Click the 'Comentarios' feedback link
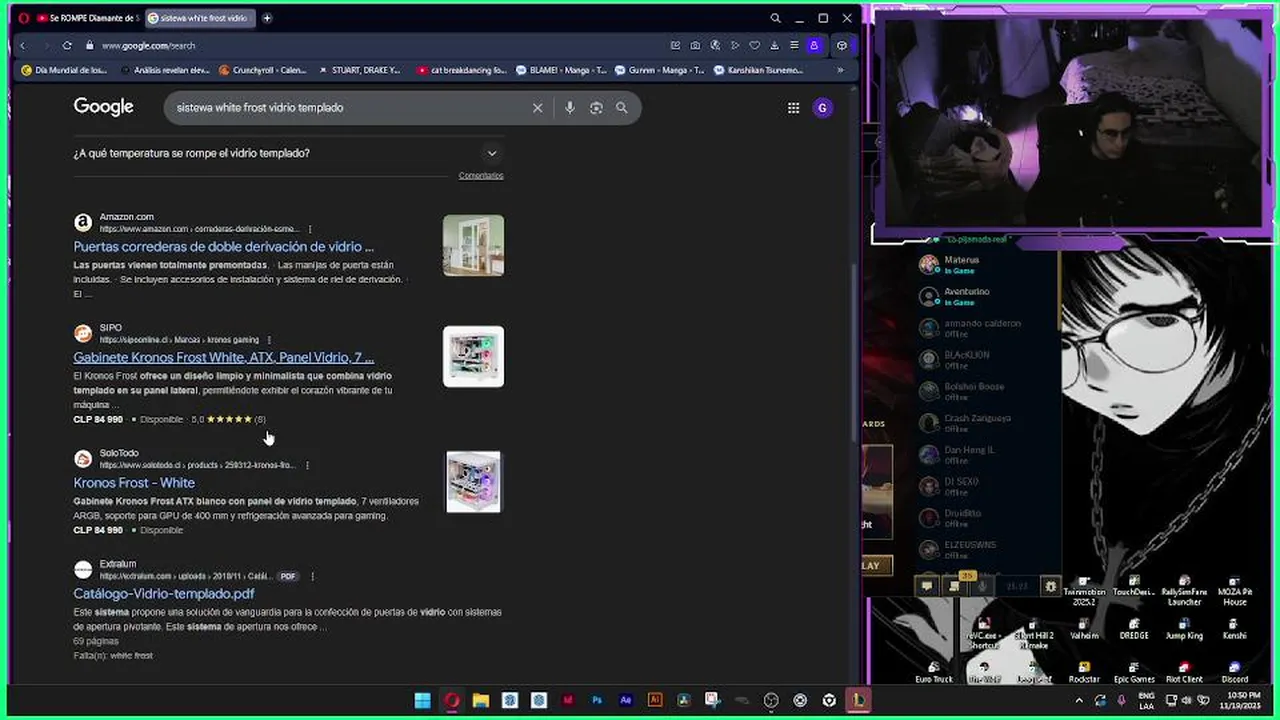 click(x=481, y=175)
